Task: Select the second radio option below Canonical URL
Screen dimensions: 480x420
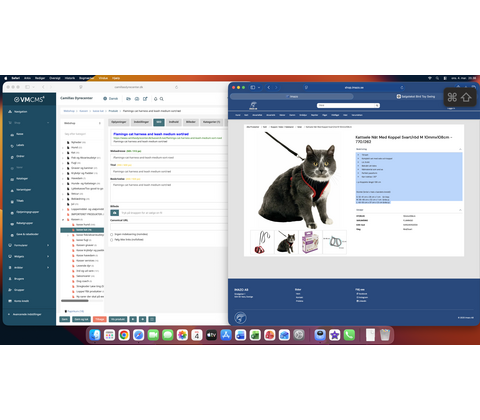Action: 112,240
